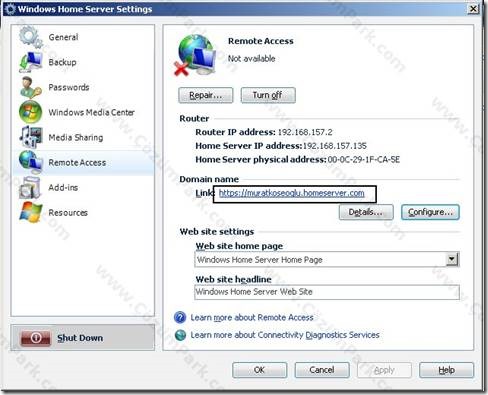The image size is (488, 395).
Task: Open the Resources settings page
Action: (68, 212)
